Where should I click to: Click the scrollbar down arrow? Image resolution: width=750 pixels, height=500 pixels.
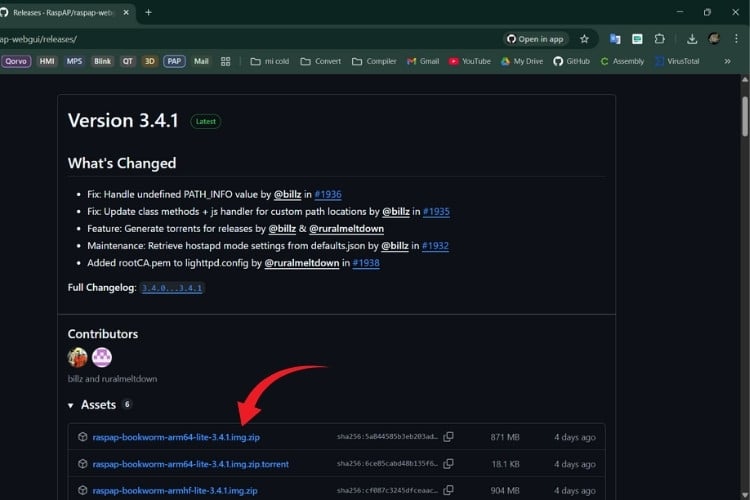click(x=745, y=495)
